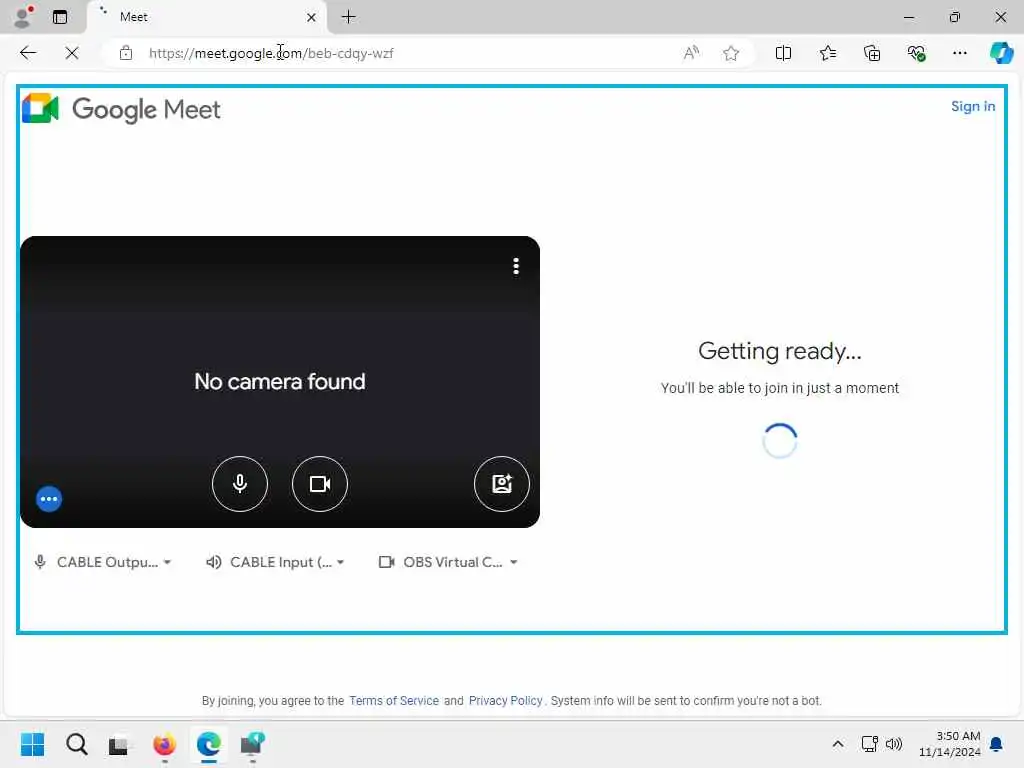Open Browser essentials heart icon
This screenshot has height=768, width=1024.
click(916, 53)
